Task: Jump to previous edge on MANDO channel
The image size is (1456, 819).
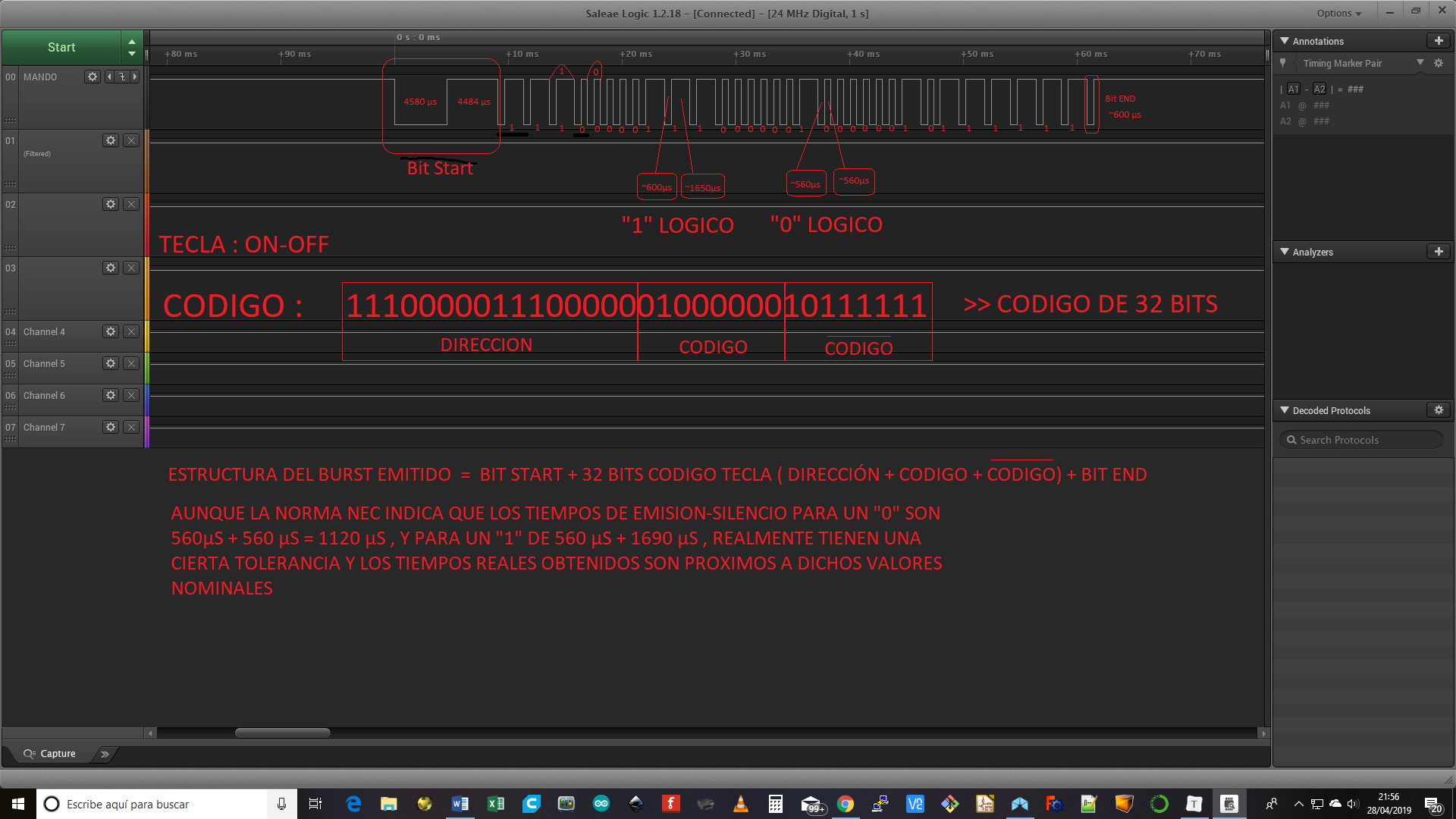Action: [109, 77]
